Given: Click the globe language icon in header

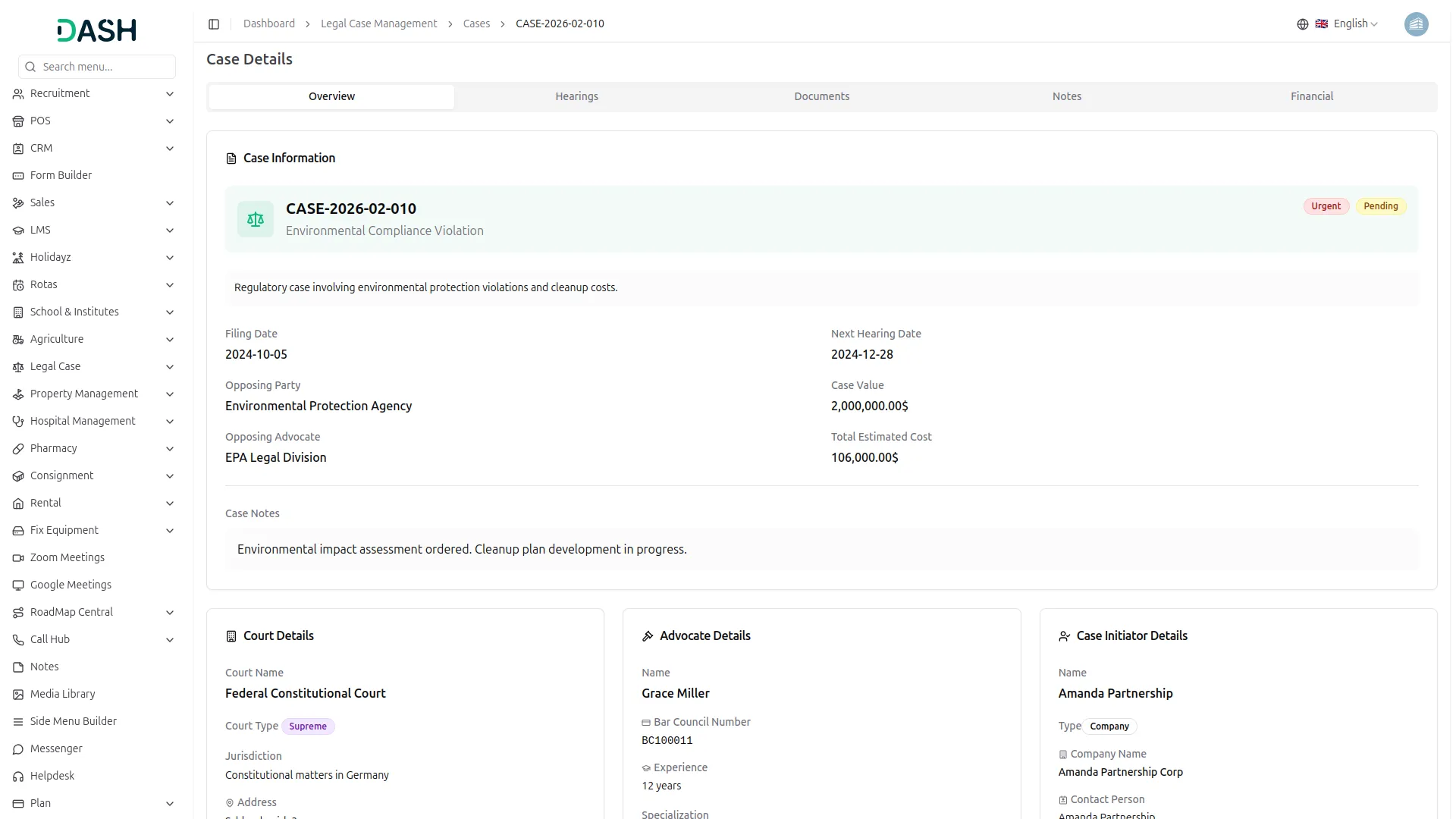Looking at the screenshot, I should pos(1302,24).
